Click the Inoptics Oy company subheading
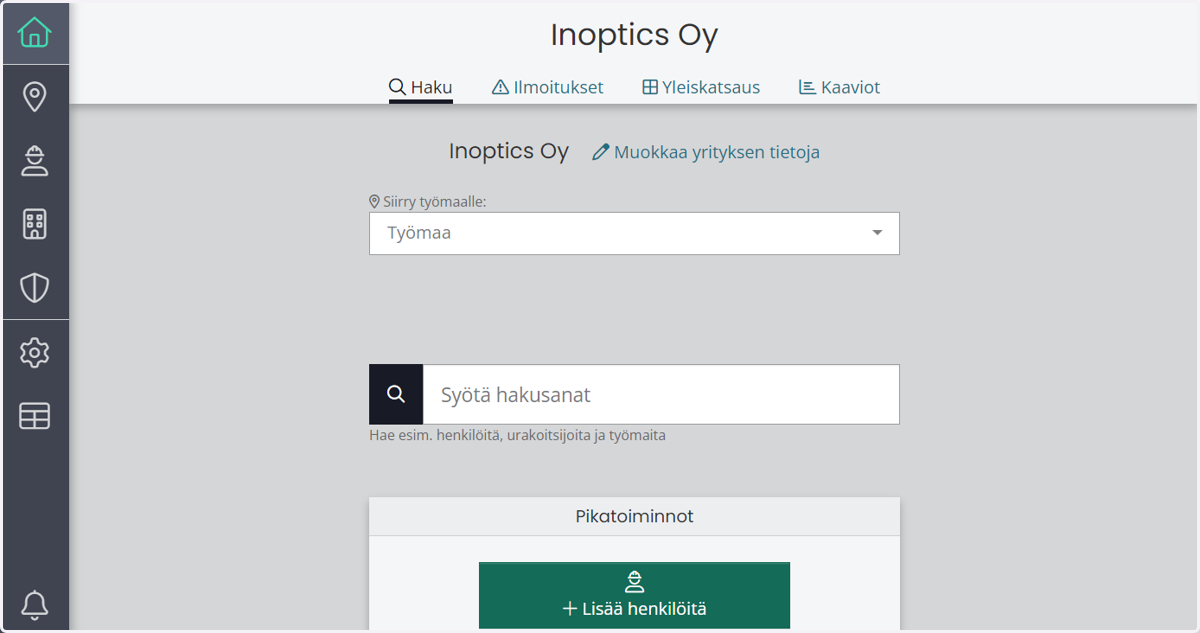This screenshot has height=633, width=1200. point(509,151)
